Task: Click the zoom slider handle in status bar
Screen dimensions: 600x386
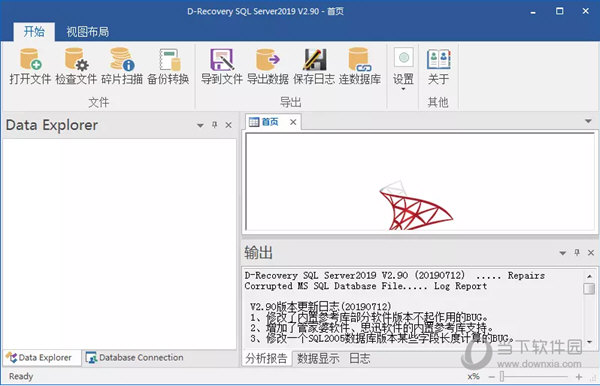Action: pyautogui.click(x=502, y=377)
